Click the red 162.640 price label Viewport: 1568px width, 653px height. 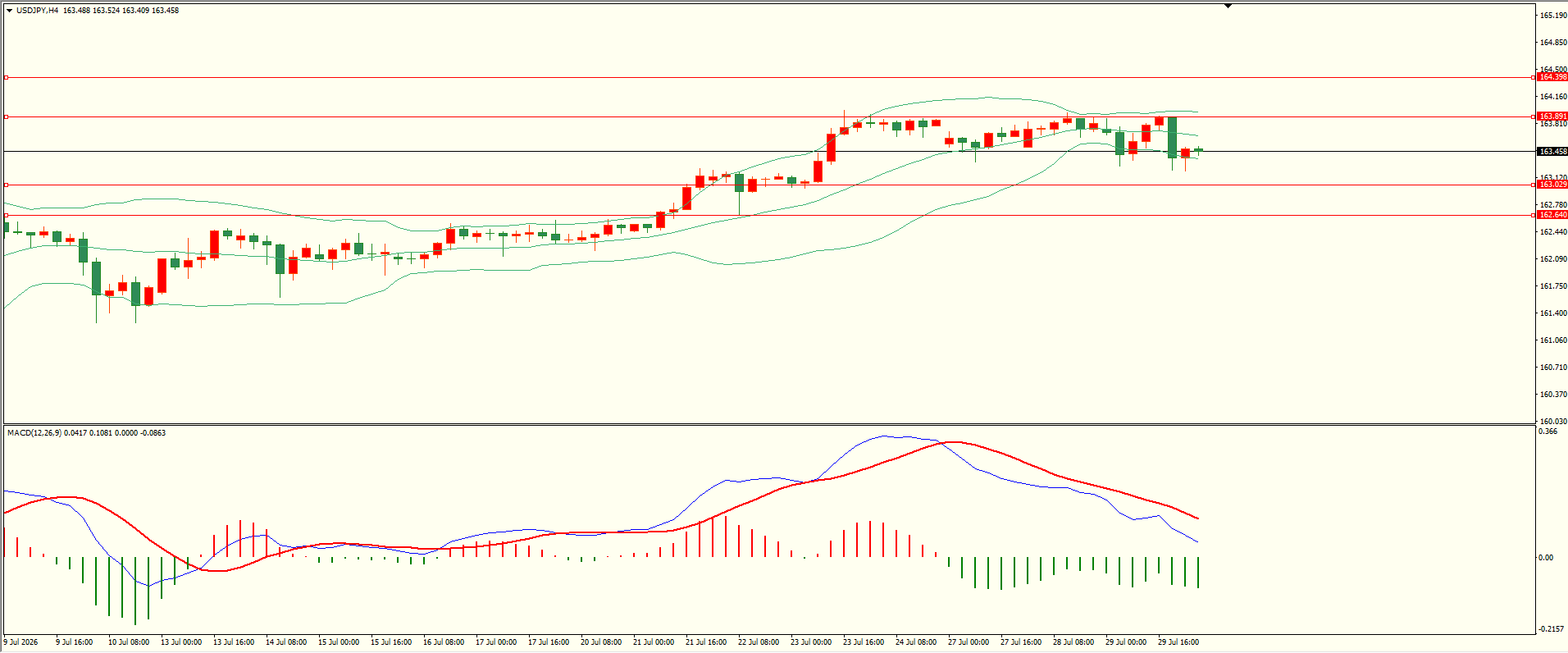click(1552, 215)
